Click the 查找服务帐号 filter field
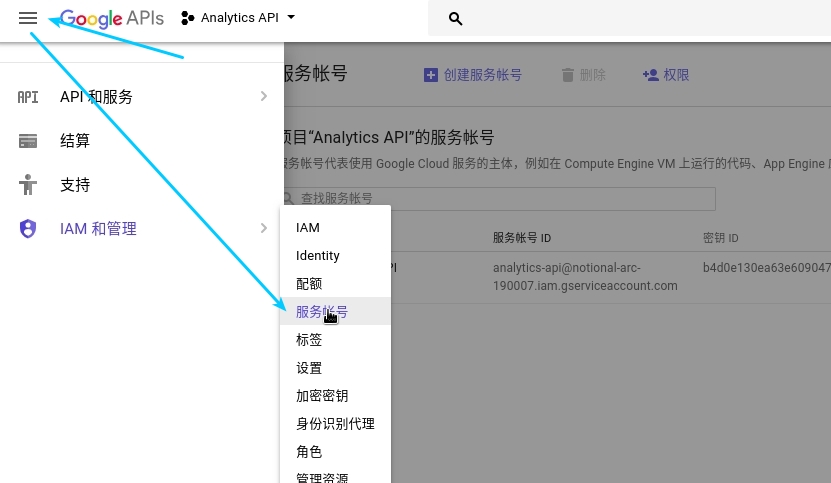The image size is (831, 483). click(500, 198)
